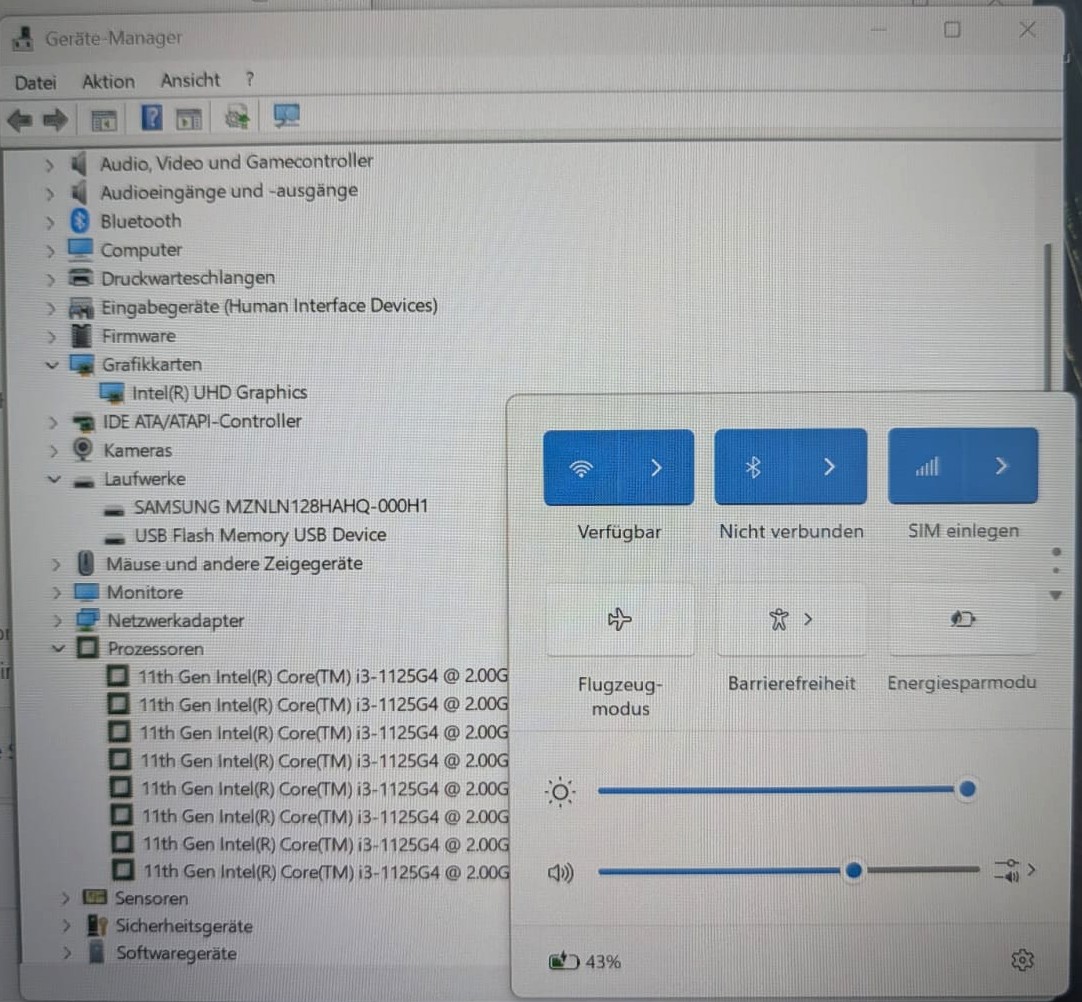Image resolution: width=1082 pixels, height=1002 pixels.
Task: Collapse the Prozessoren tree node
Action: [59, 649]
